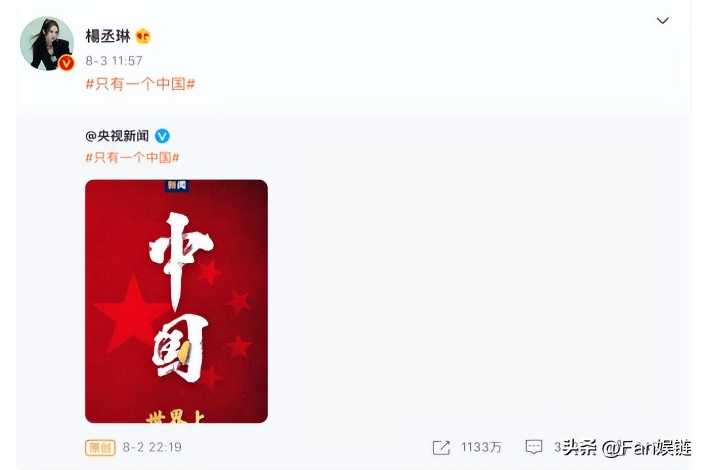
Task: Open the top #只有一个中国# hashtag
Action: [x=140, y=84]
